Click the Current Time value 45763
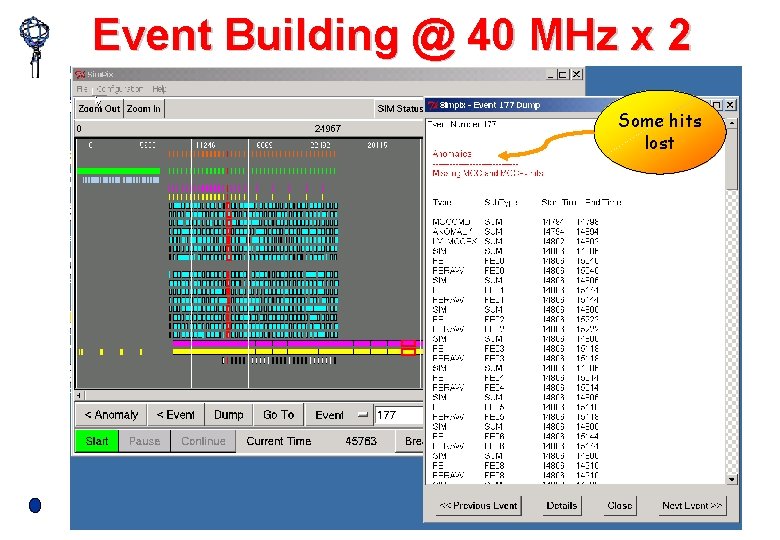This screenshot has height=540, width=780. (x=361, y=441)
